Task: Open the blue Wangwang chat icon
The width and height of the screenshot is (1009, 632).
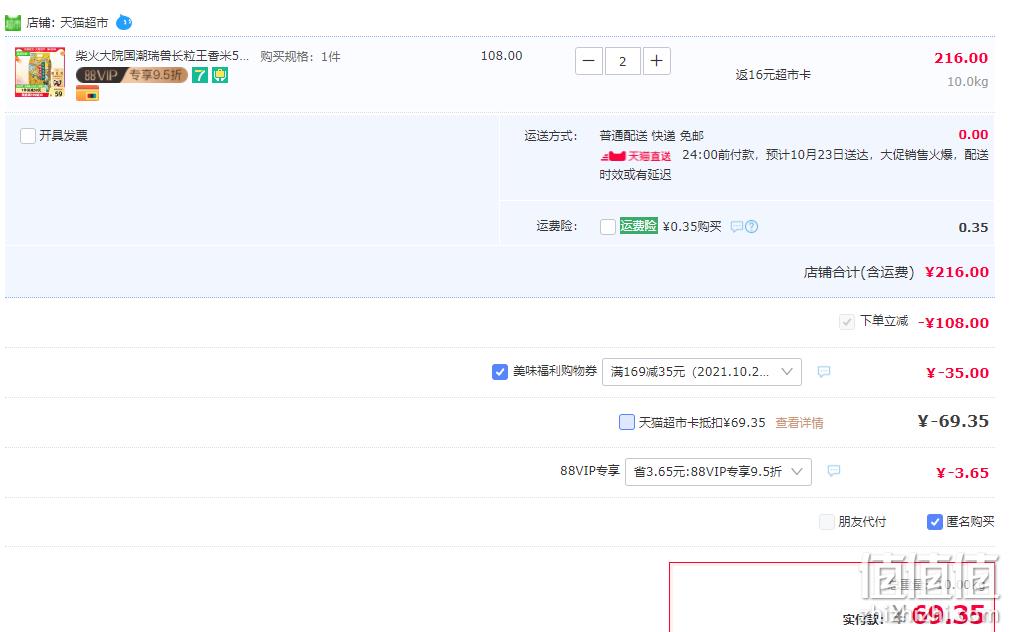Action: tap(124, 23)
